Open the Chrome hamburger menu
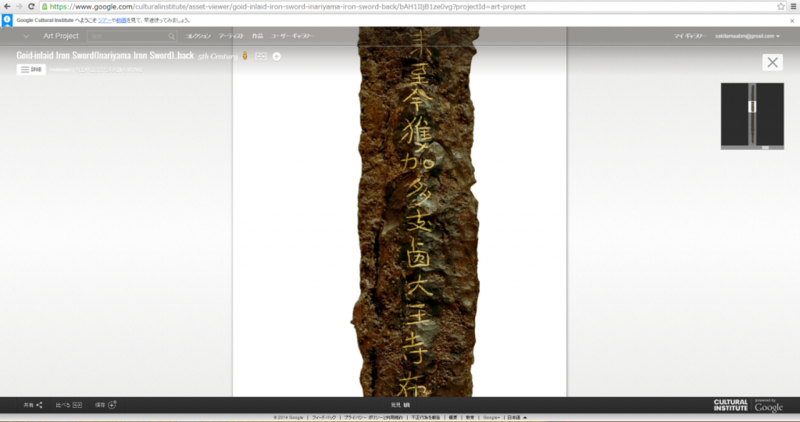Viewport: 800px width, 422px height. pyautogui.click(x=793, y=7)
